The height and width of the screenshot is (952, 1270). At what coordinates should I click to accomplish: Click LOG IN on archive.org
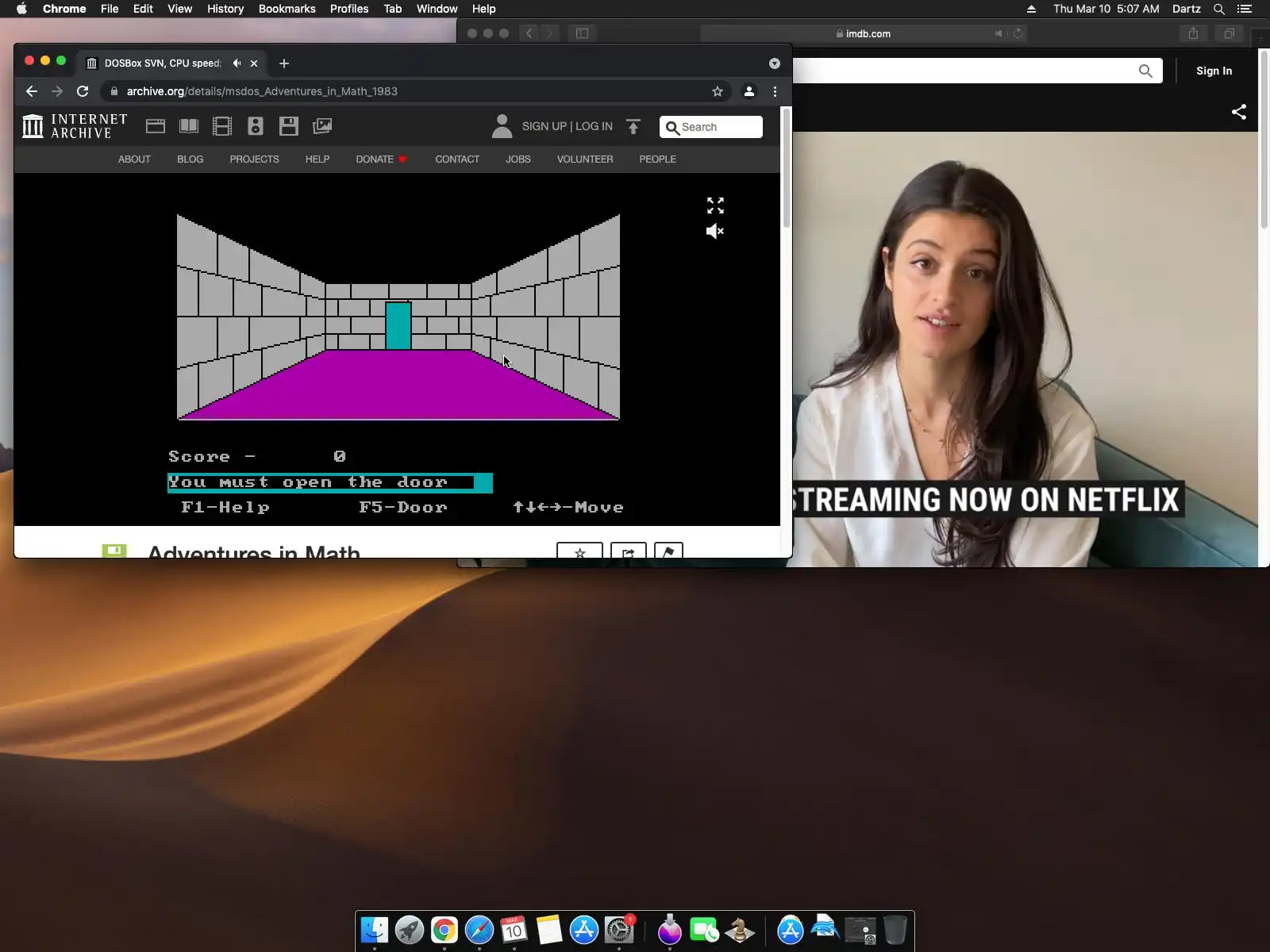coord(594,126)
